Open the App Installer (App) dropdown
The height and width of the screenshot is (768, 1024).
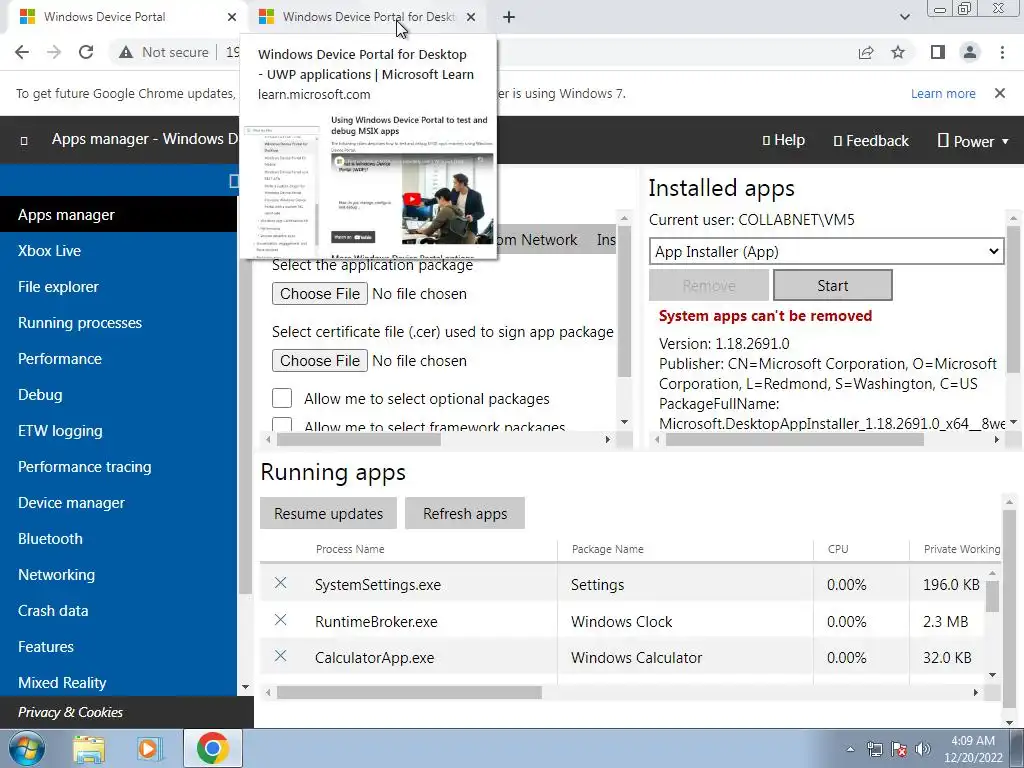826,251
